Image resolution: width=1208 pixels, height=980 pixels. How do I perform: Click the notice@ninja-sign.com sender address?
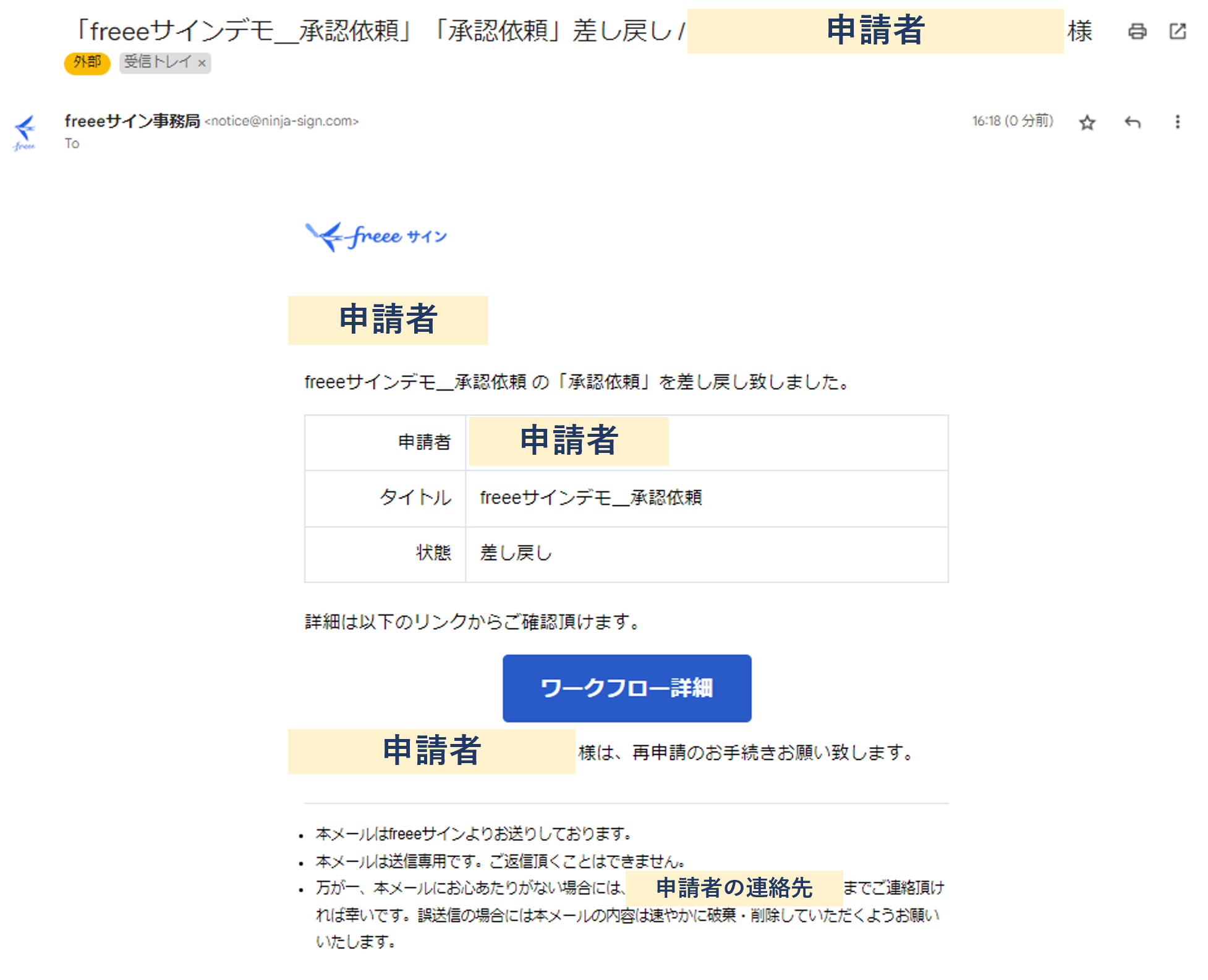[x=281, y=121]
